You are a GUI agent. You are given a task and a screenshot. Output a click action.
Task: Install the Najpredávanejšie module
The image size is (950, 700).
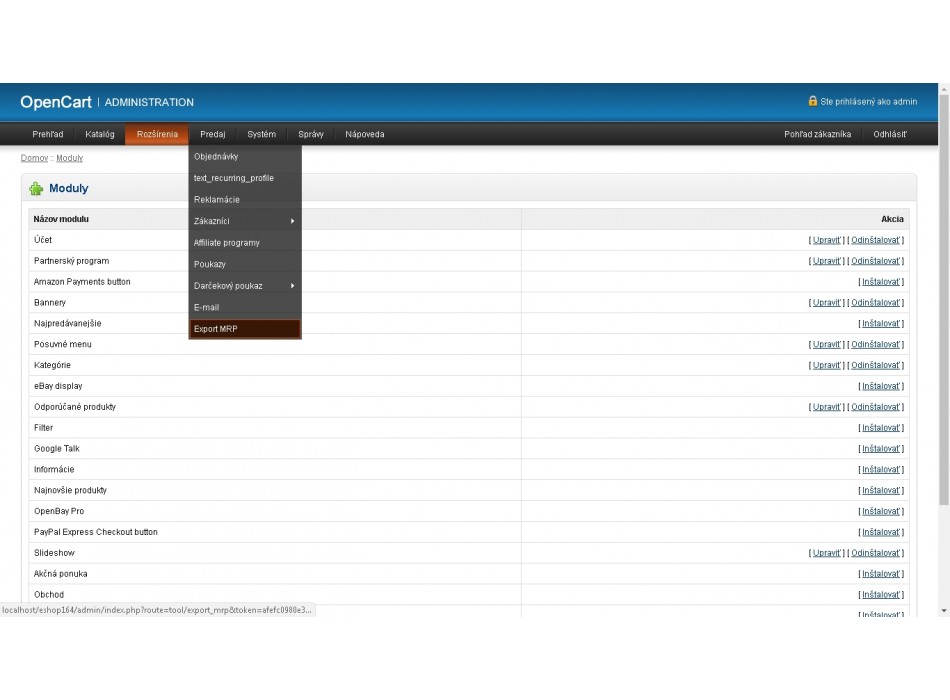click(x=881, y=324)
